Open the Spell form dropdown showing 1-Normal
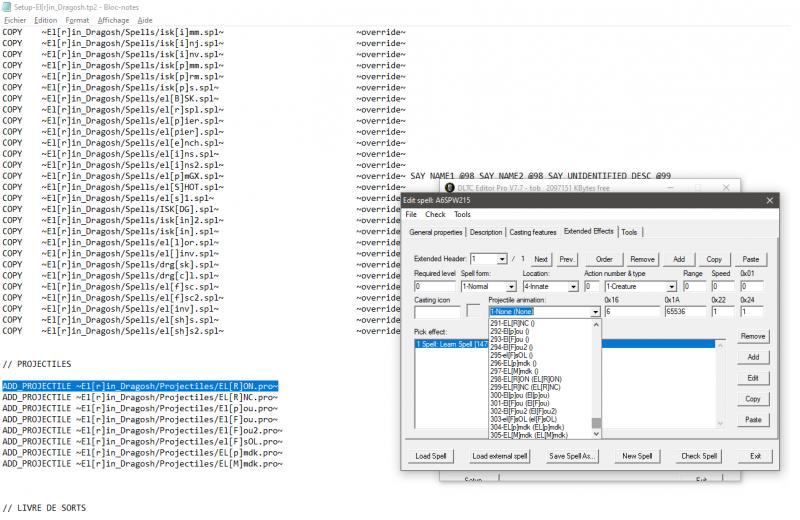 click(511, 287)
